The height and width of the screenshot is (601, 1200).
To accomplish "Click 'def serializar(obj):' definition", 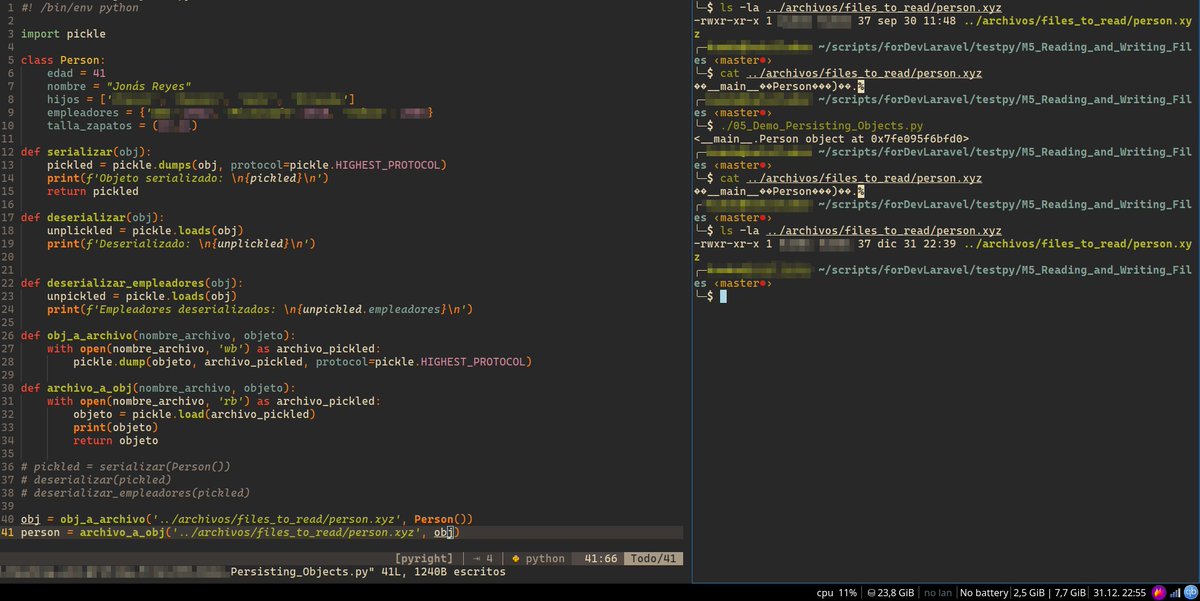I will point(87,151).
